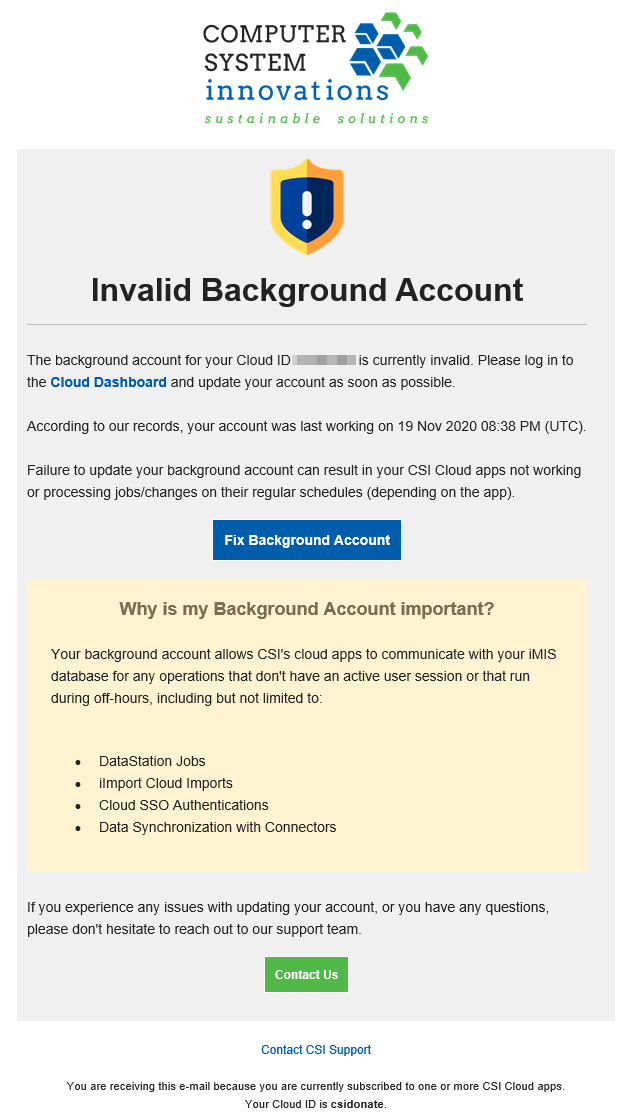Select the Cloud SSO Authentications list item

[x=183, y=805]
